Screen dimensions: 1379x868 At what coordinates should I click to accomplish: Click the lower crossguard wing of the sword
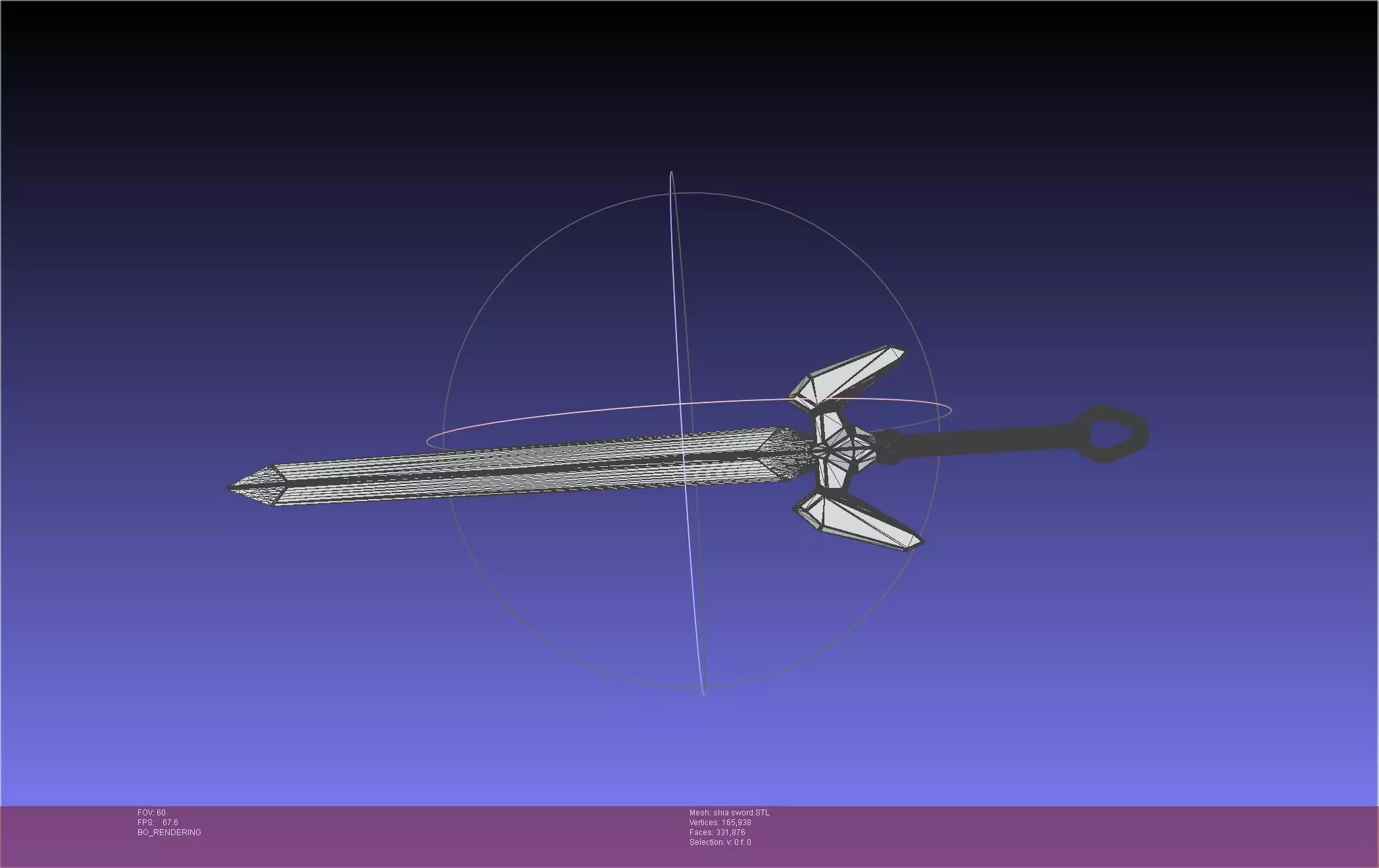pyautogui.click(x=858, y=521)
